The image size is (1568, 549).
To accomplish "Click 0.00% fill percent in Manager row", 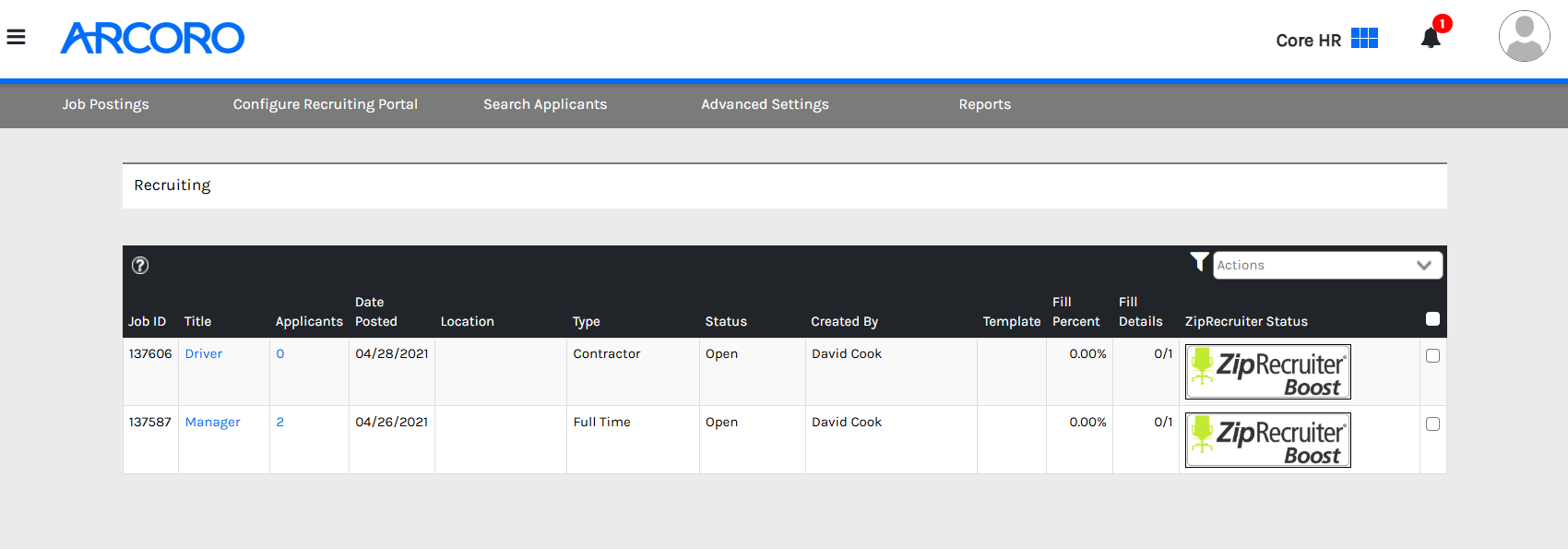I will 1087,422.
